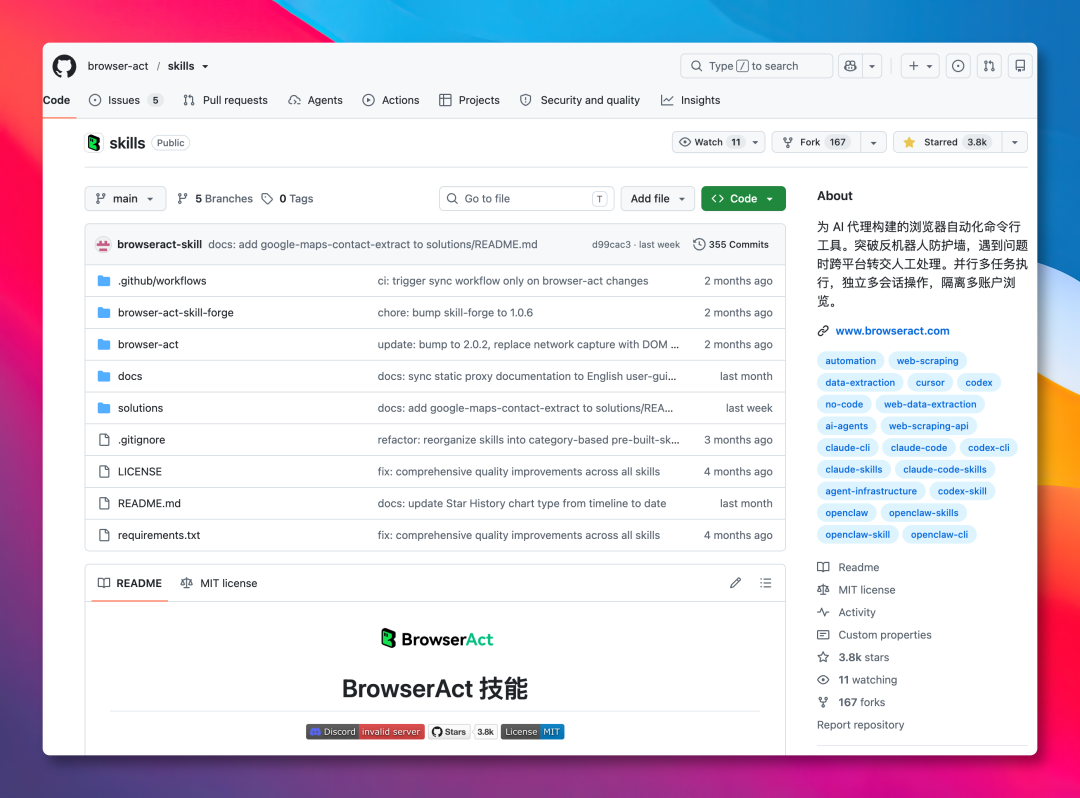Click the GitHub Stars 3.8k badge

[462, 732]
